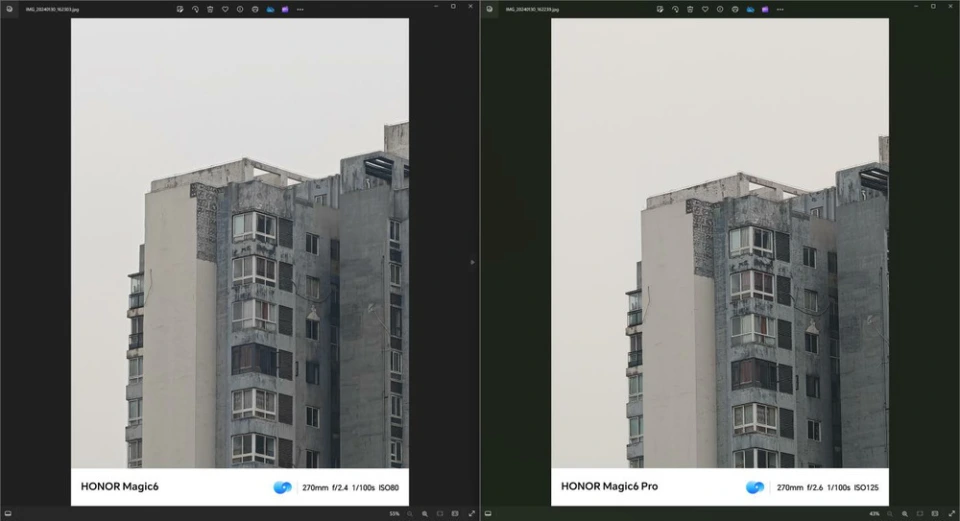Rotate the left window photo
960x521 pixels.
[x=195, y=9]
